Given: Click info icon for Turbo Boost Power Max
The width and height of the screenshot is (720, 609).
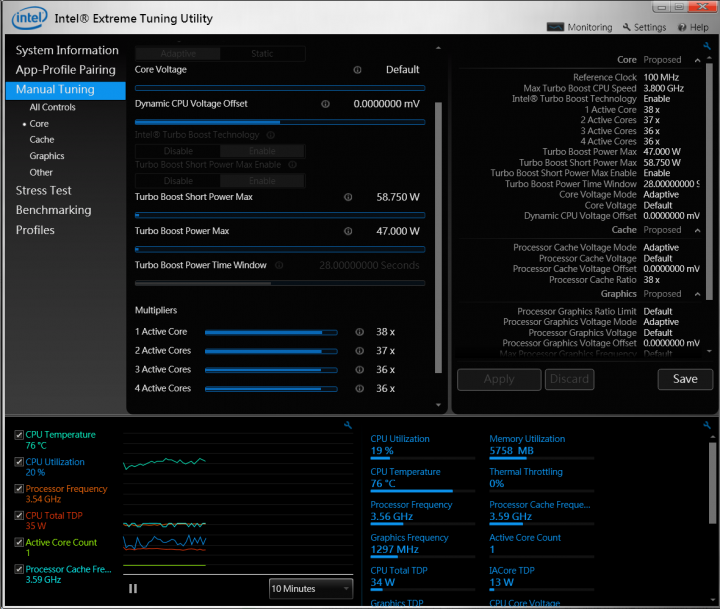Looking at the screenshot, I should pos(348,231).
